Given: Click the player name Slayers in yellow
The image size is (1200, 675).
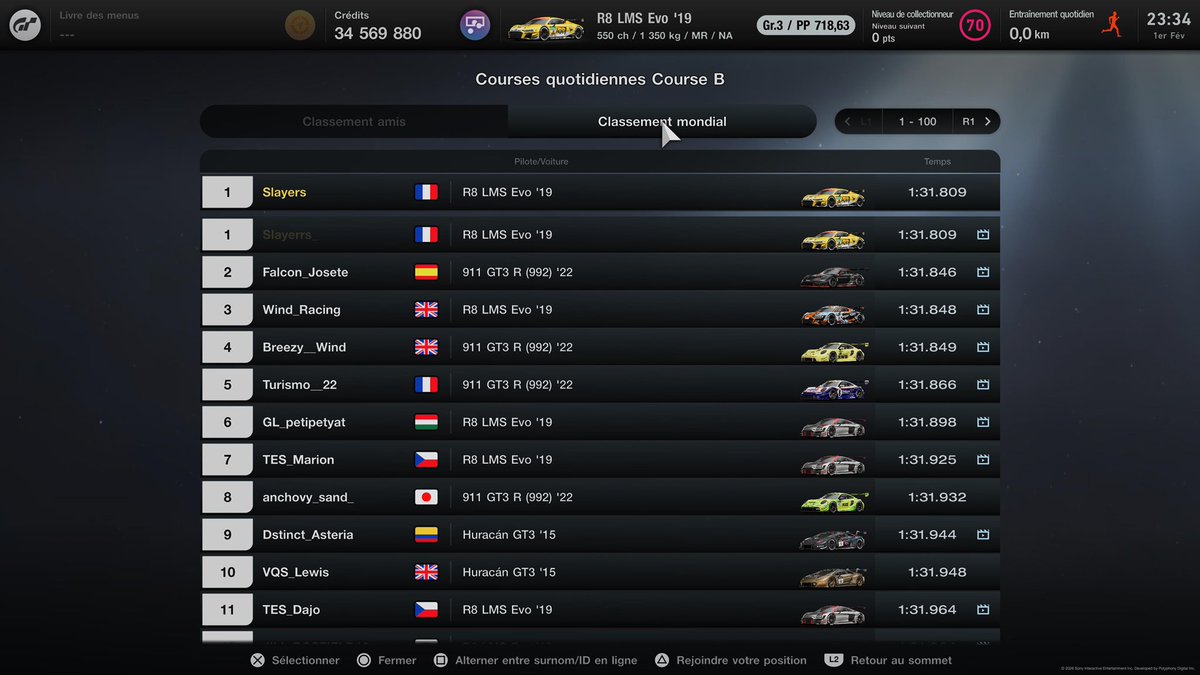Looking at the screenshot, I should 284,192.
